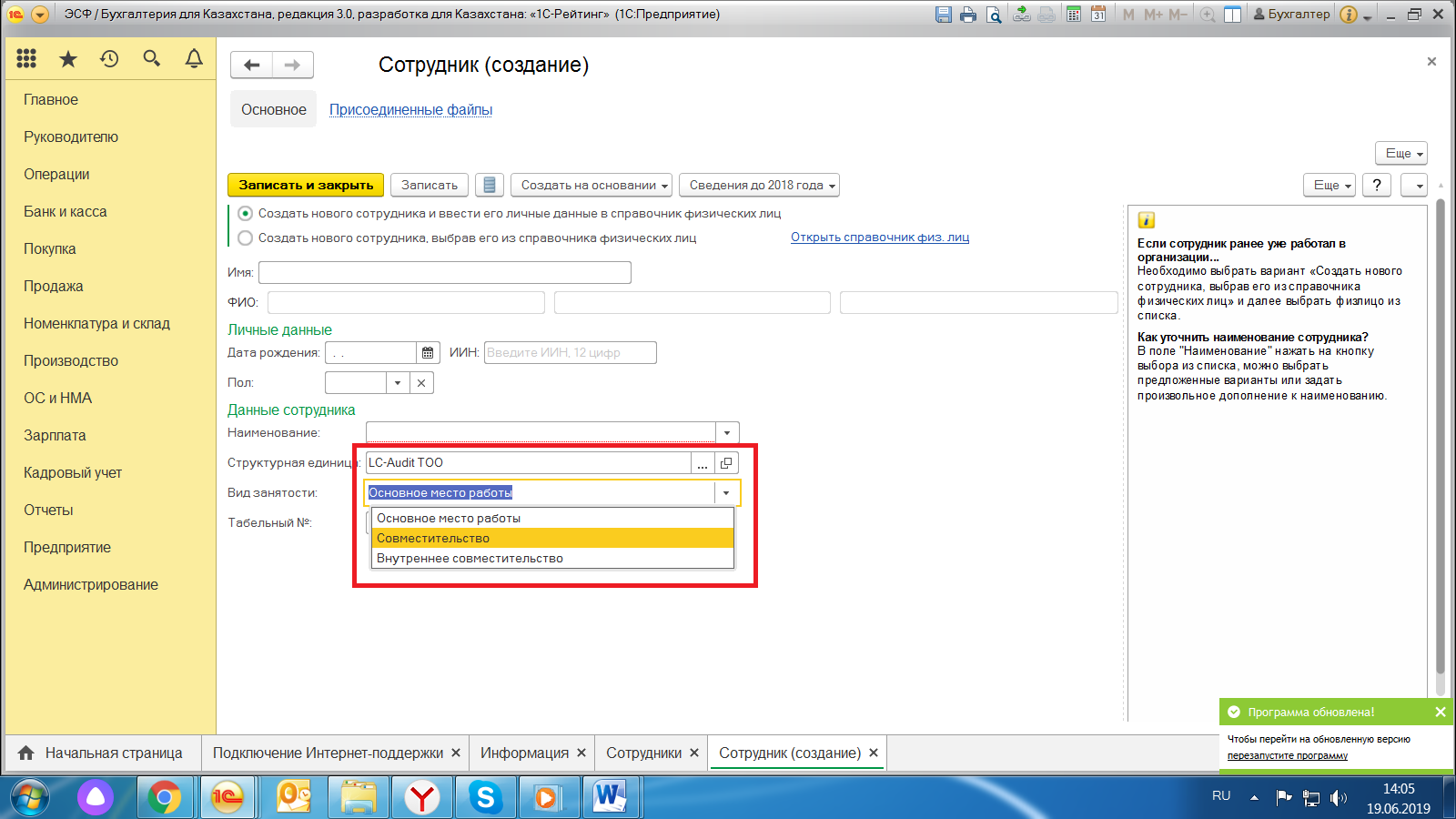
Task: Click the help question mark button
Action: 1377,185
